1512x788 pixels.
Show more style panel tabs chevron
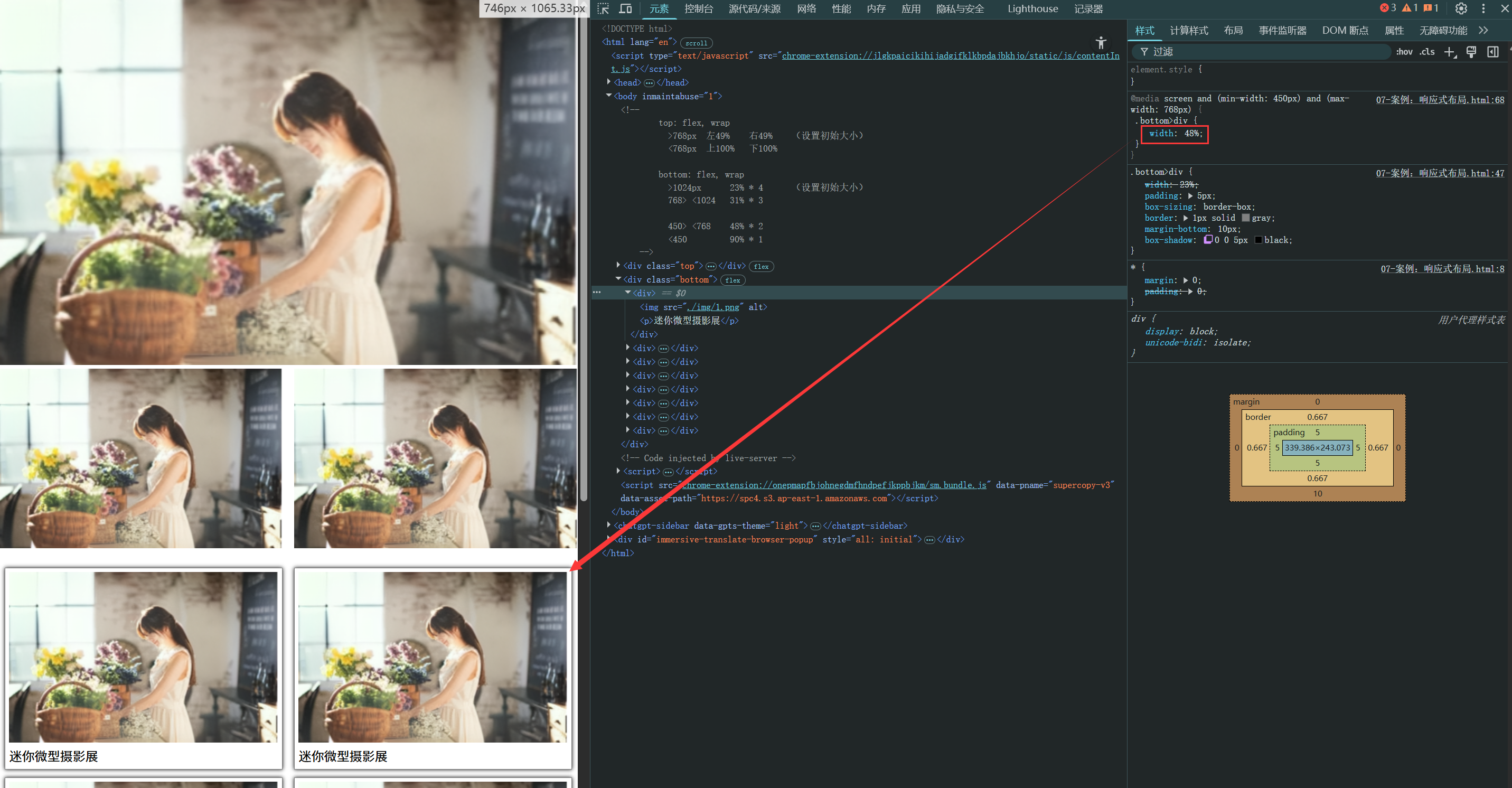pos(1483,31)
